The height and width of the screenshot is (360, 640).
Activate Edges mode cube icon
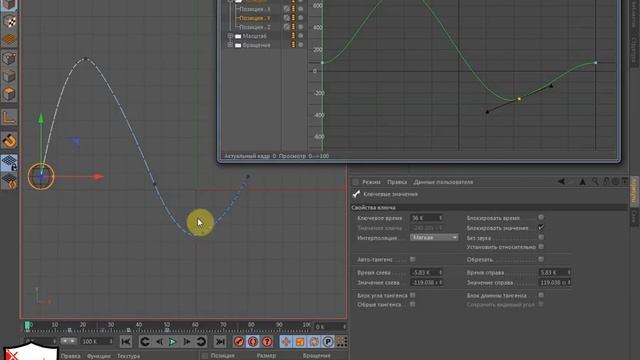point(9,76)
